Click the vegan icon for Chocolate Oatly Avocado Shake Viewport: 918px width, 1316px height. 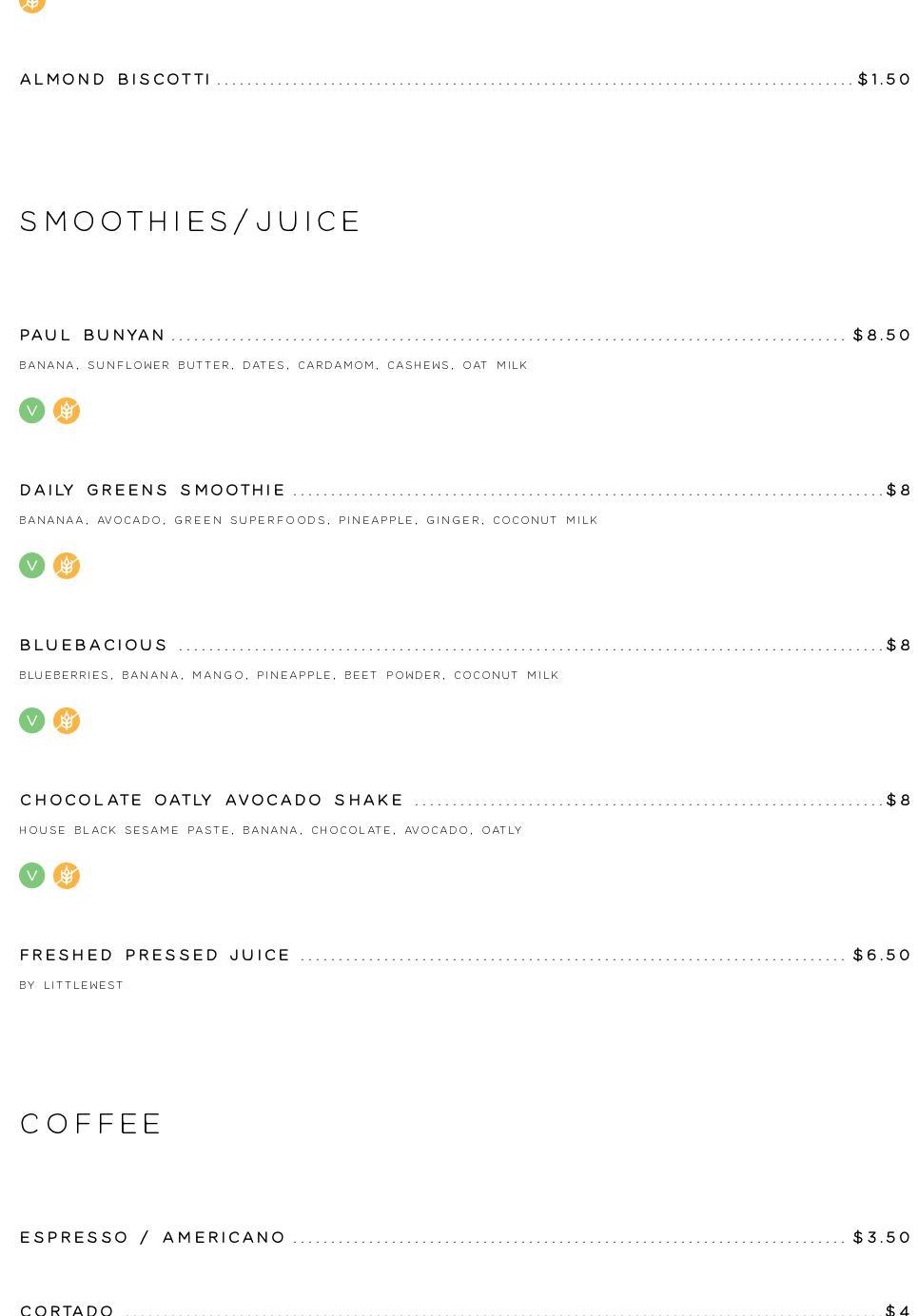[x=32, y=876]
